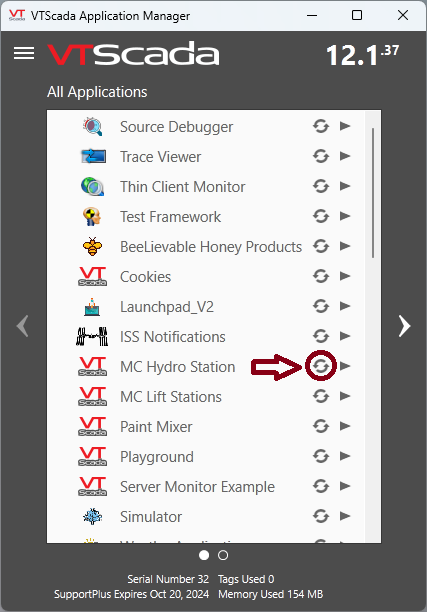Start the Paint Mixer application
The image size is (427, 612).
coord(345,426)
